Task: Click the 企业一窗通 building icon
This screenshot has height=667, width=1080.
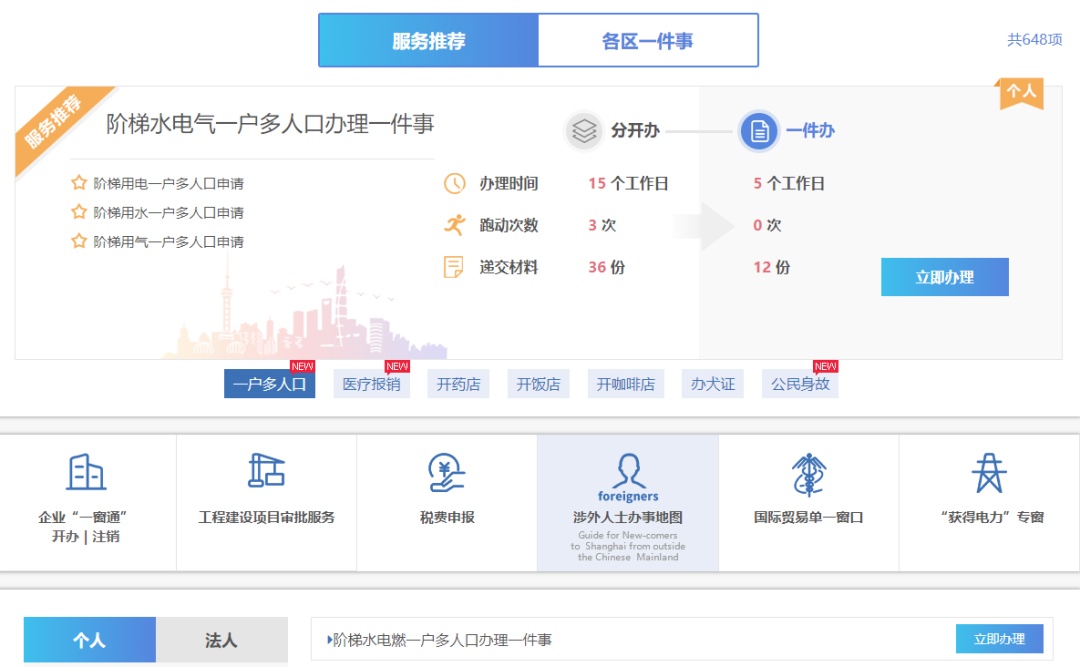Action: [86, 472]
